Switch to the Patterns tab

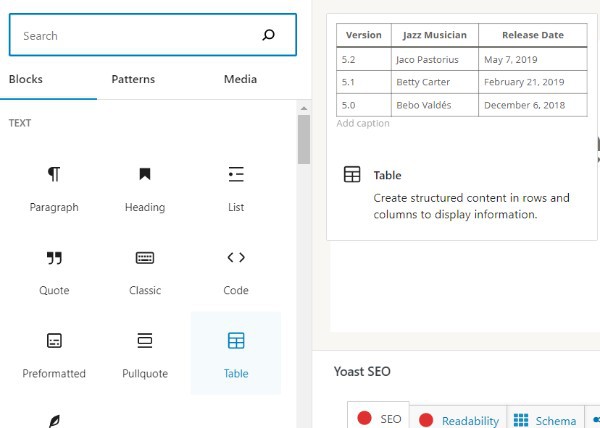coord(133,79)
